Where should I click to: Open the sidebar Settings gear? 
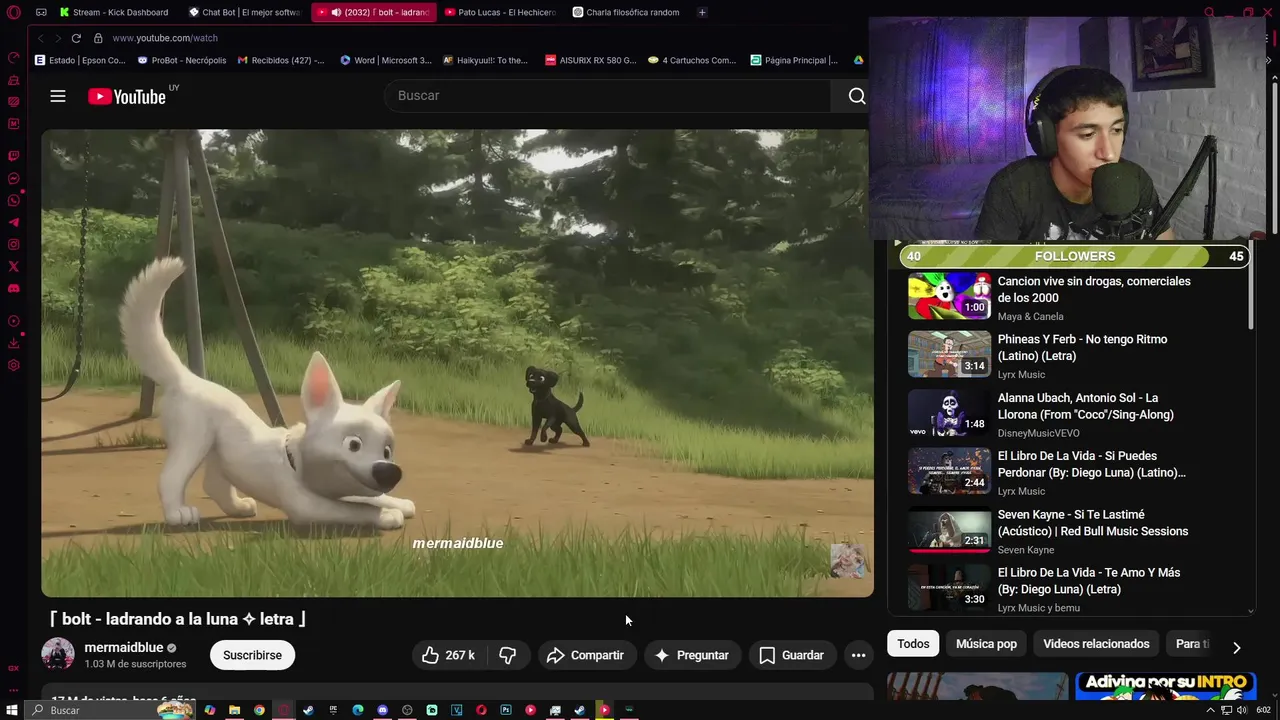tap(13, 365)
